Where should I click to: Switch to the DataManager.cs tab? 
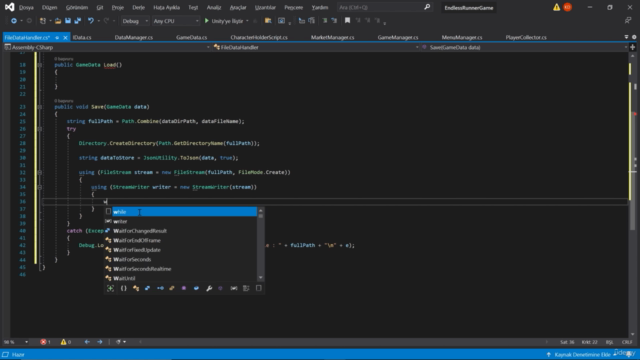coord(133,37)
